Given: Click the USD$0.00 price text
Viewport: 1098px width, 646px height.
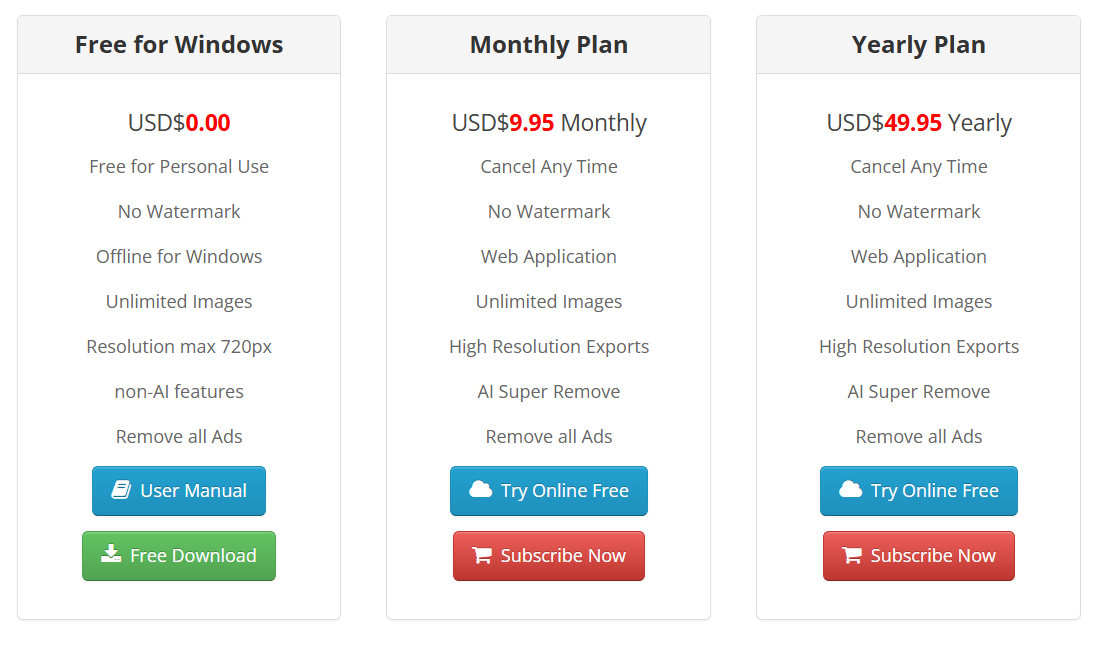Looking at the screenshot, I should (179, 122).
